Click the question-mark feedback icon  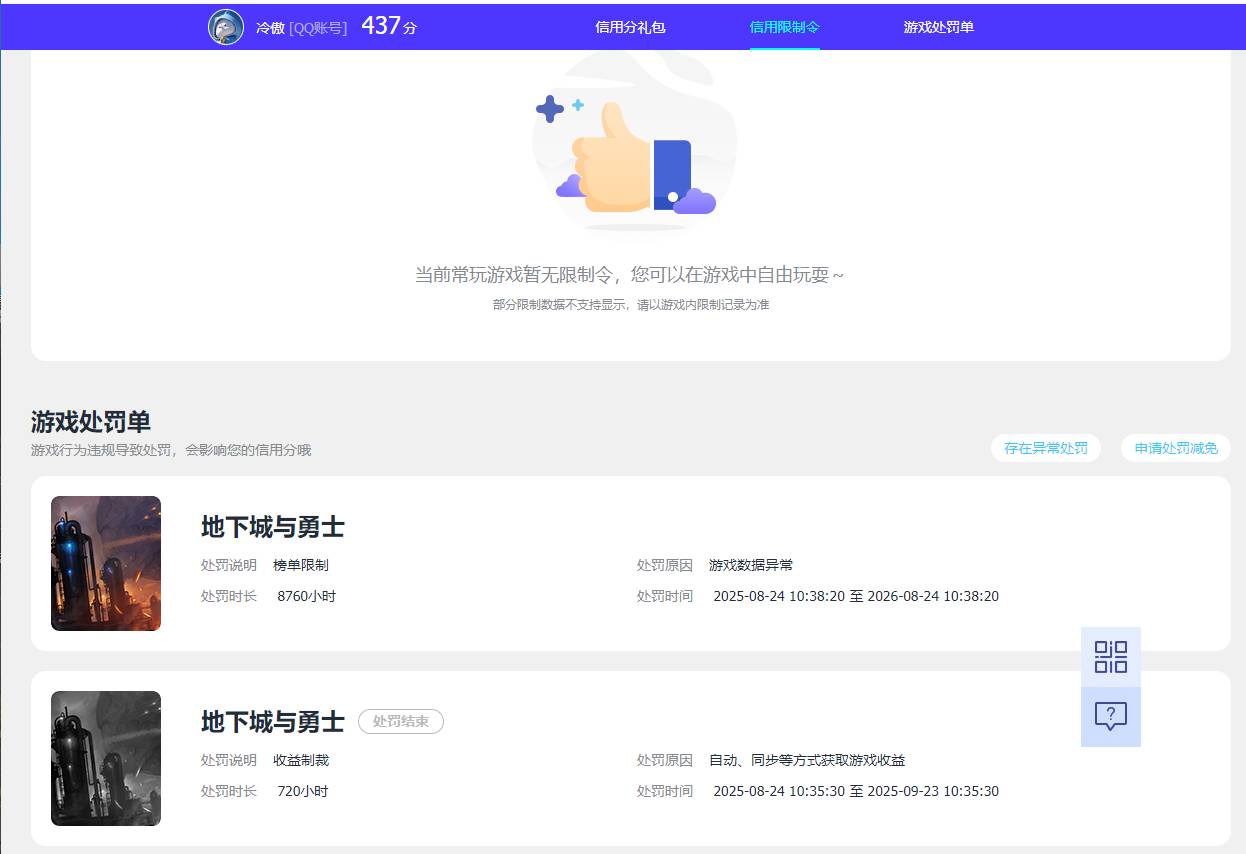(x=1111, y=716)
